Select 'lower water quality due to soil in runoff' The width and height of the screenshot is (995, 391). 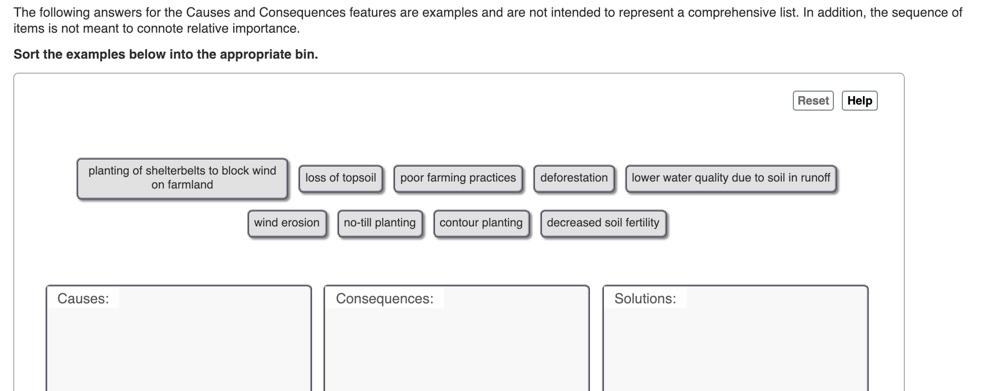[x=731, y=178]
